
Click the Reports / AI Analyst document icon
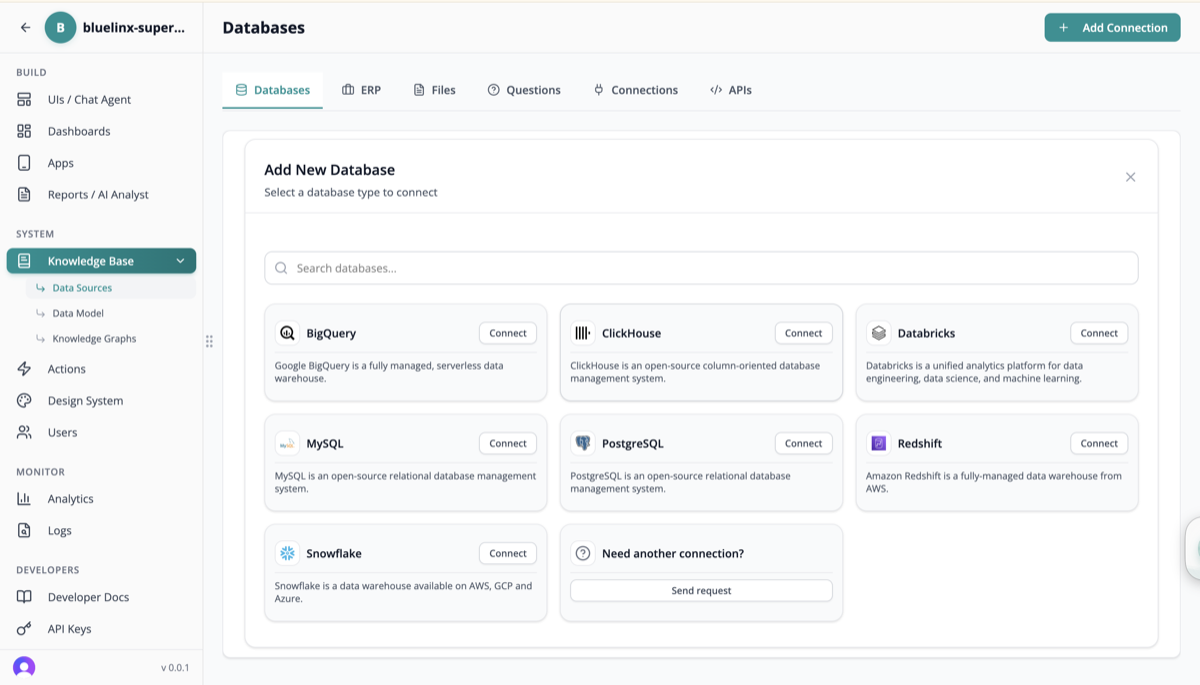pyautogui.click(x=24, y=194)
